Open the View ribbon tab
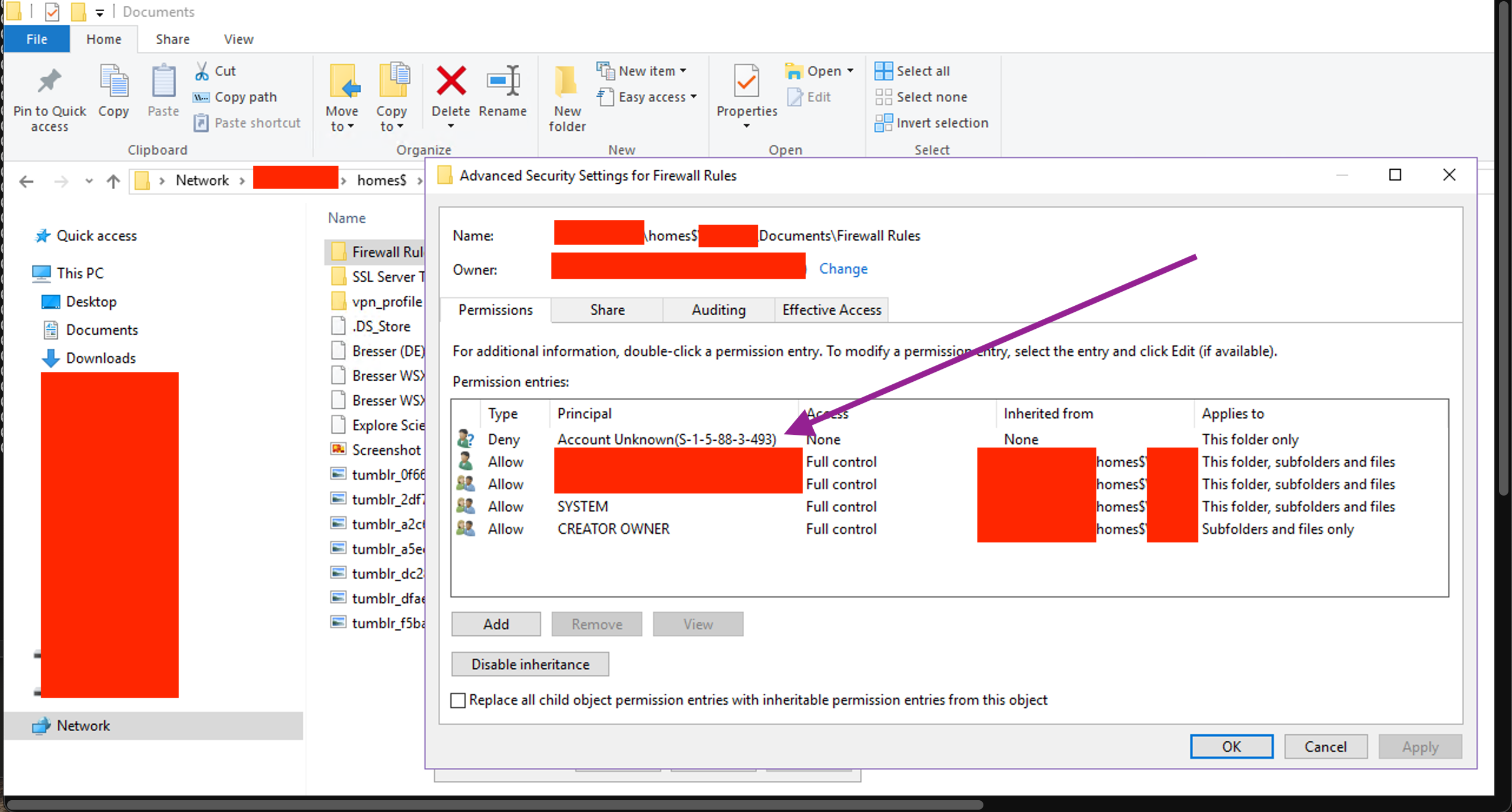This screenshot has height=812, width=1512. tap(238, 39)
